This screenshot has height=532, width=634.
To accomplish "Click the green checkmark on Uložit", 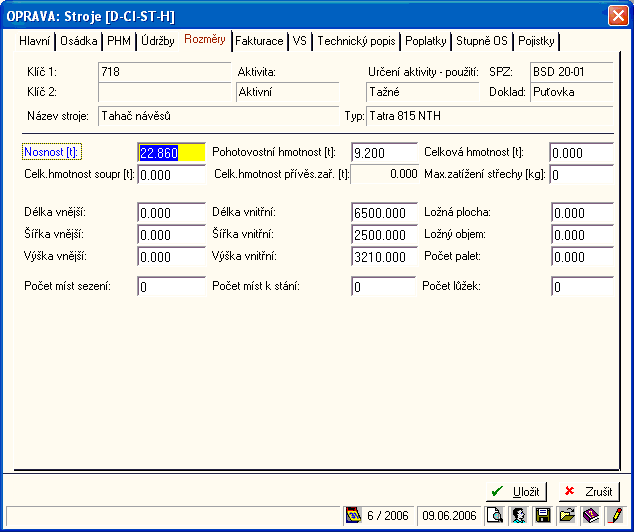I will click(497, 491).
